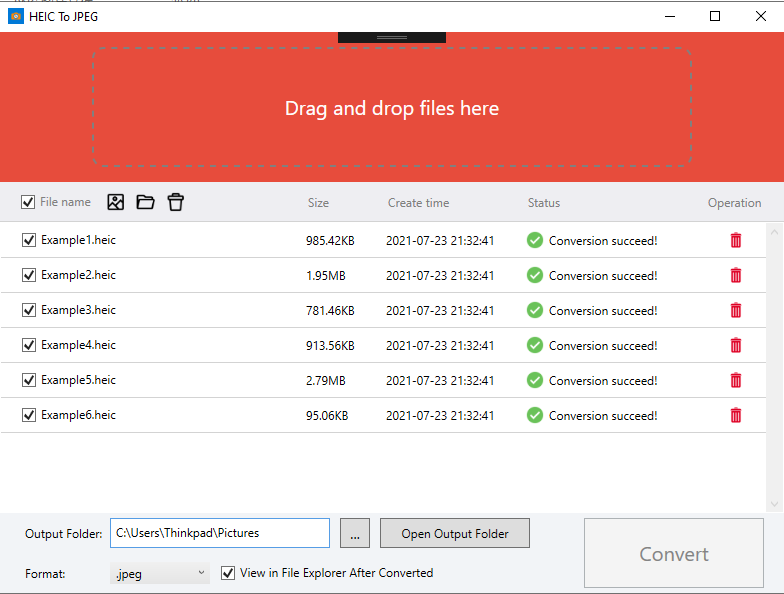
Task: Toggle the select-all File name checkbox
Action: [28, 202]
